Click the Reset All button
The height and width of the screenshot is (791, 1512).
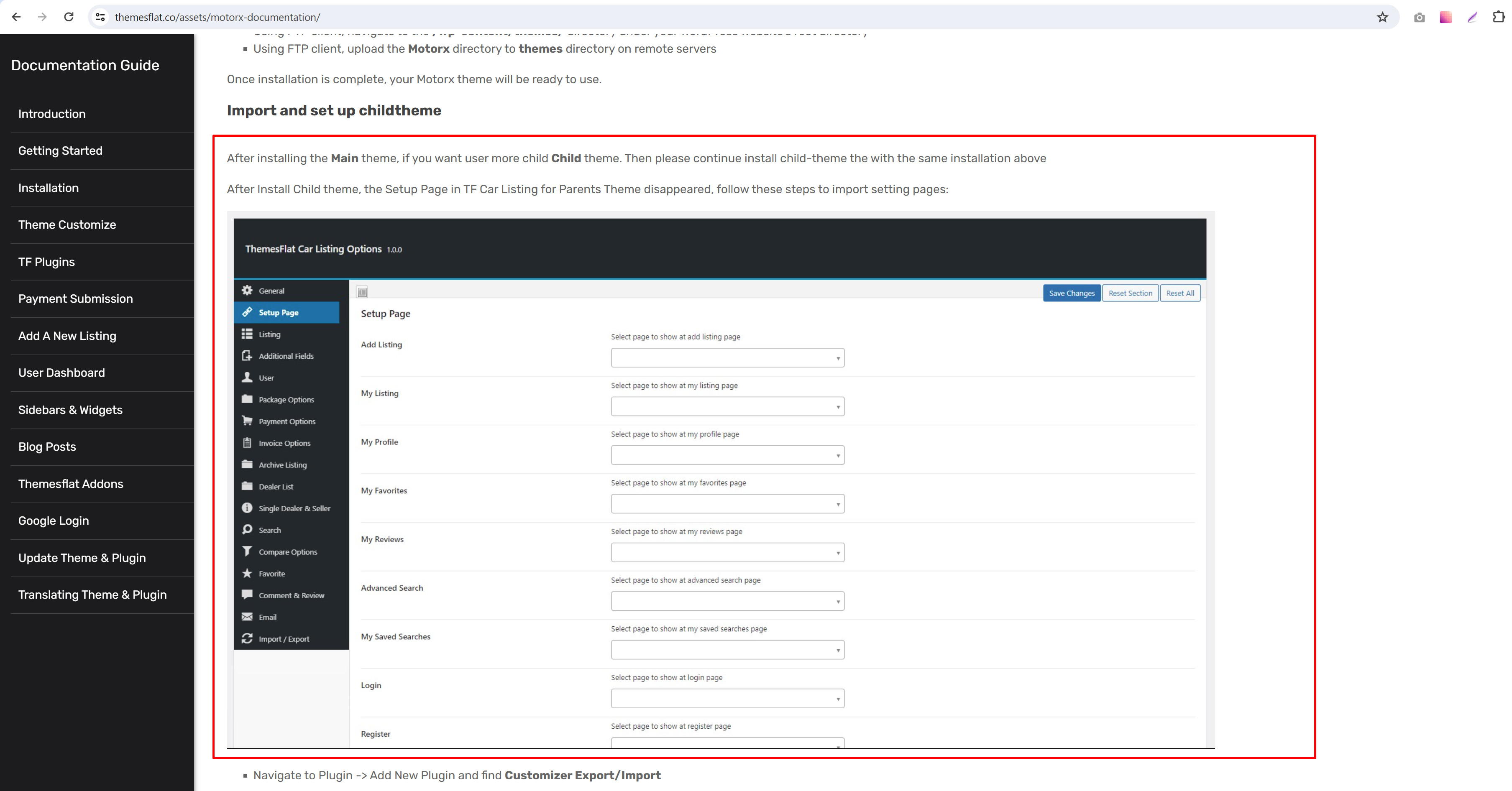pyautogui.click(x=1180, y=293)
